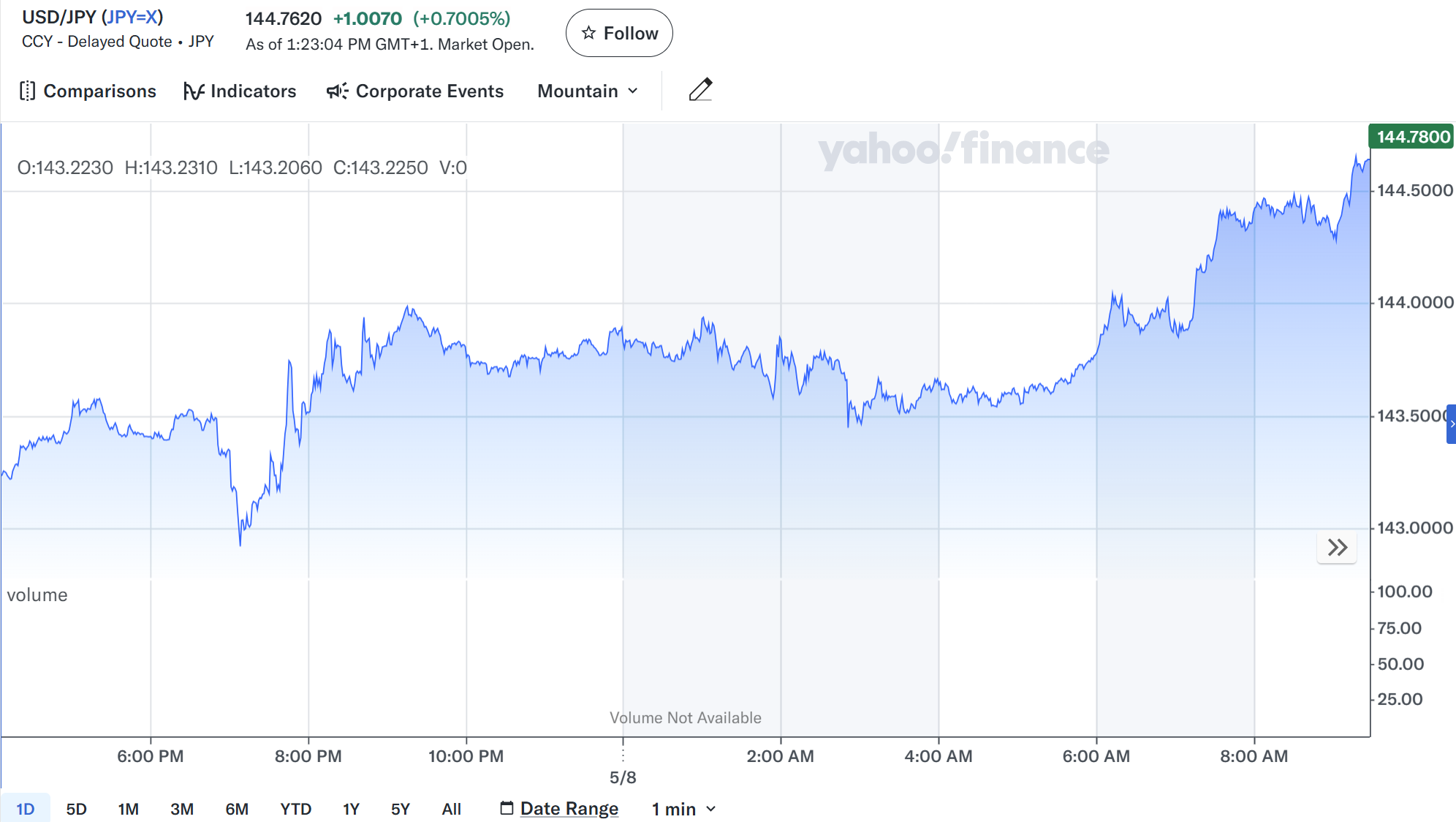Open the Indicators label
The image size is (1456, 822).
pyautogui.click(x=254, y=91)
